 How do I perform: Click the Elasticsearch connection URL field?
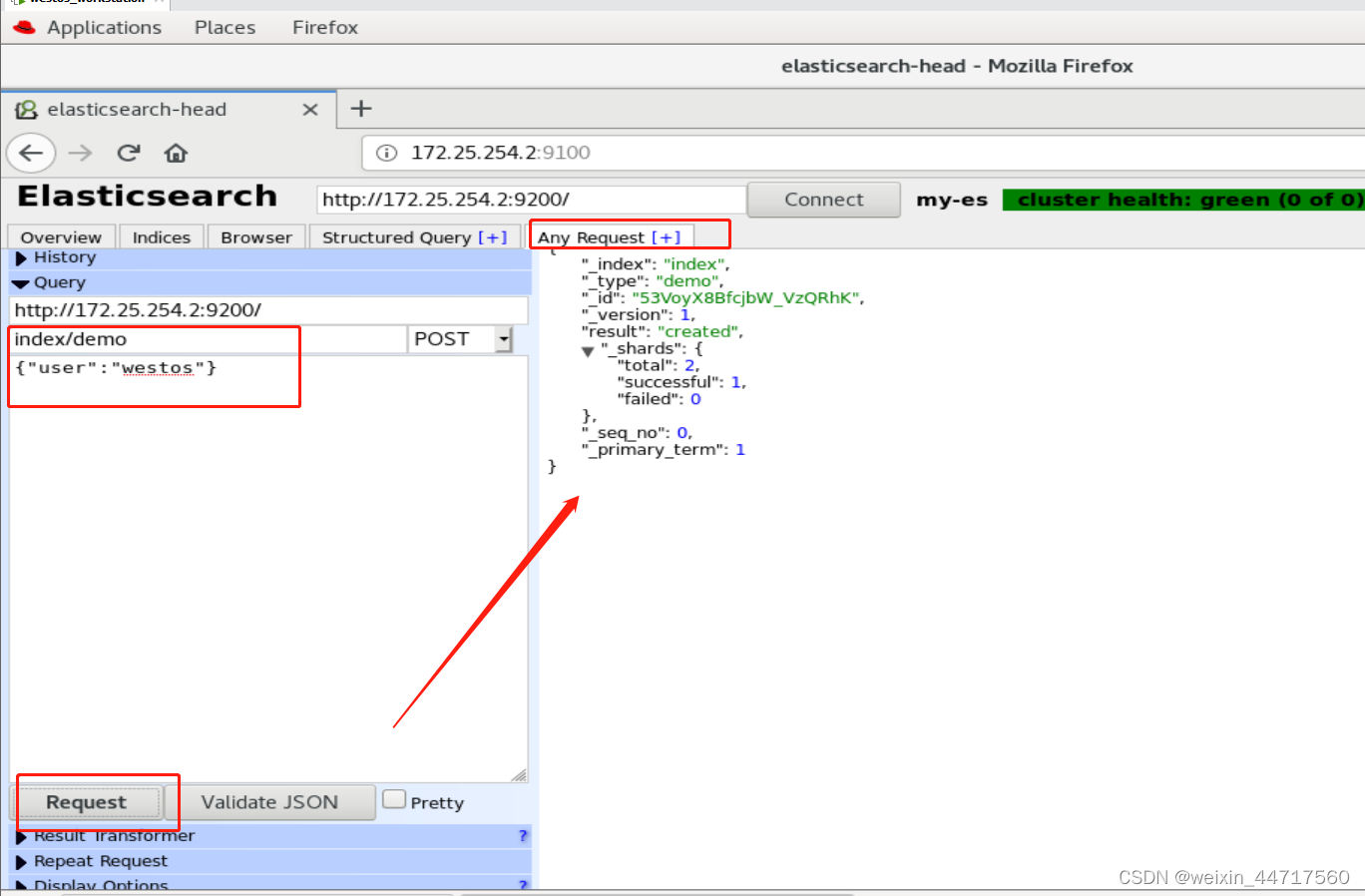pyautogui.click(x=531, y=200)
